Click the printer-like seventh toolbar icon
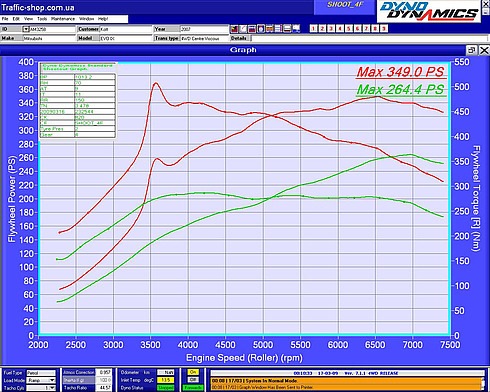Screen dimensions: 490x392 (287, 29)
